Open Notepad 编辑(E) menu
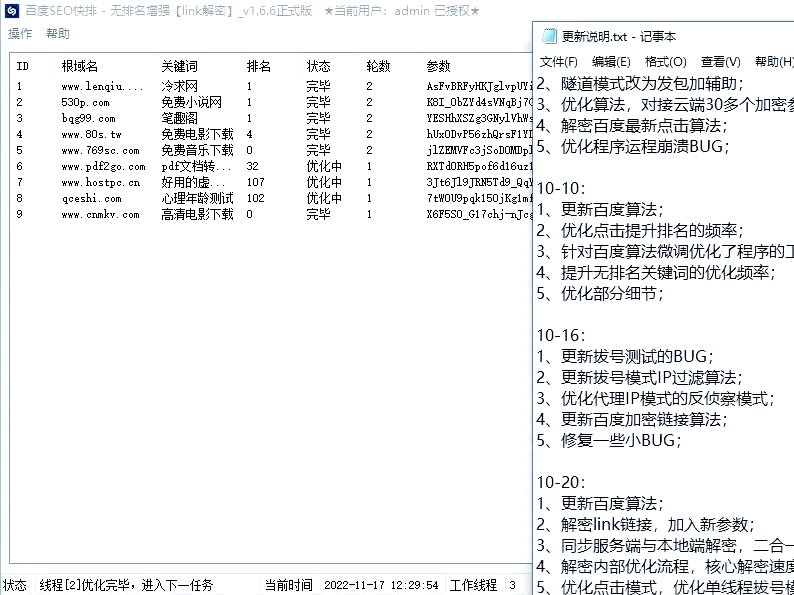Image resolution: width=794 pixels, height=595 pixels. [611, 62]
